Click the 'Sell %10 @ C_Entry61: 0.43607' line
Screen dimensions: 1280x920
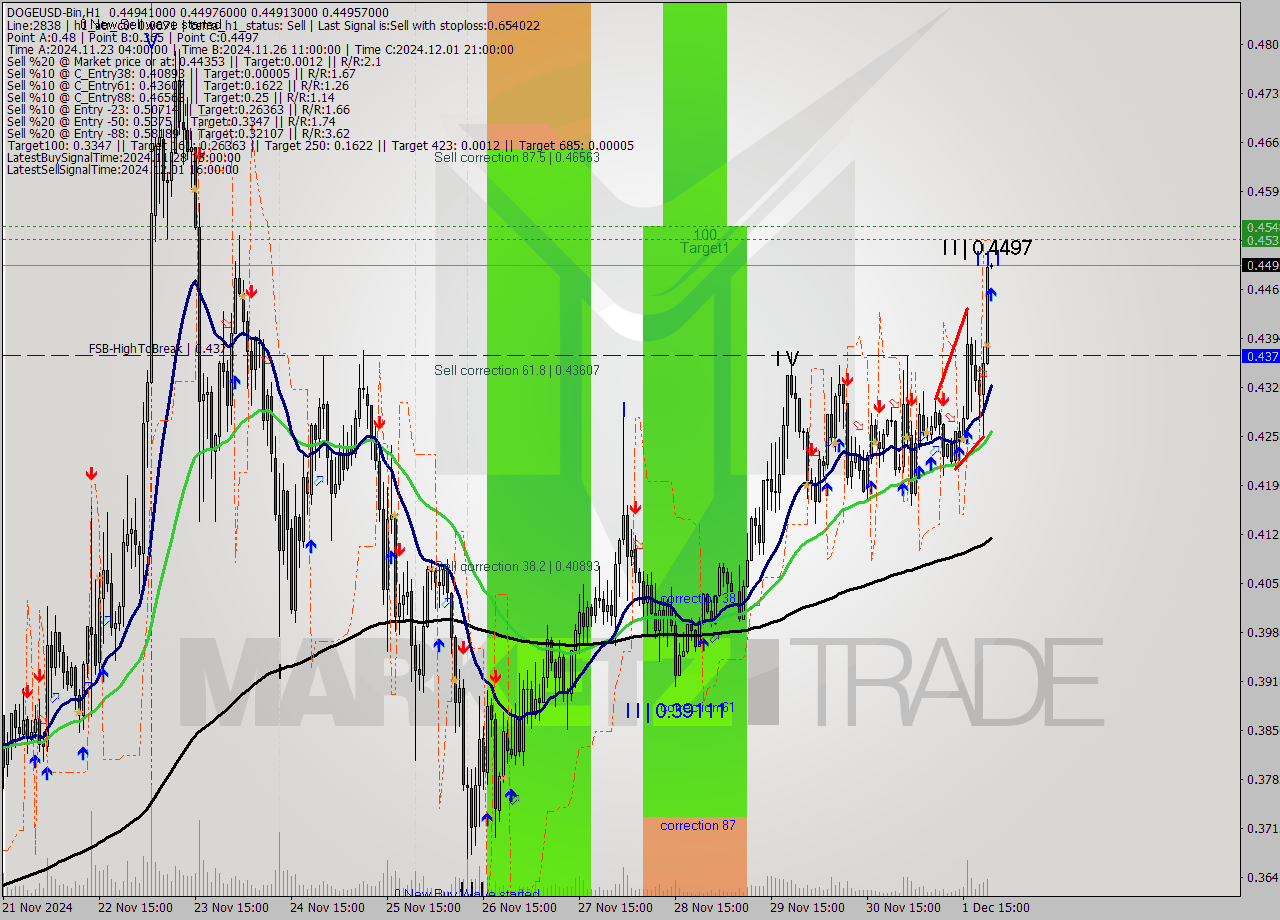(x=177, y=86)
